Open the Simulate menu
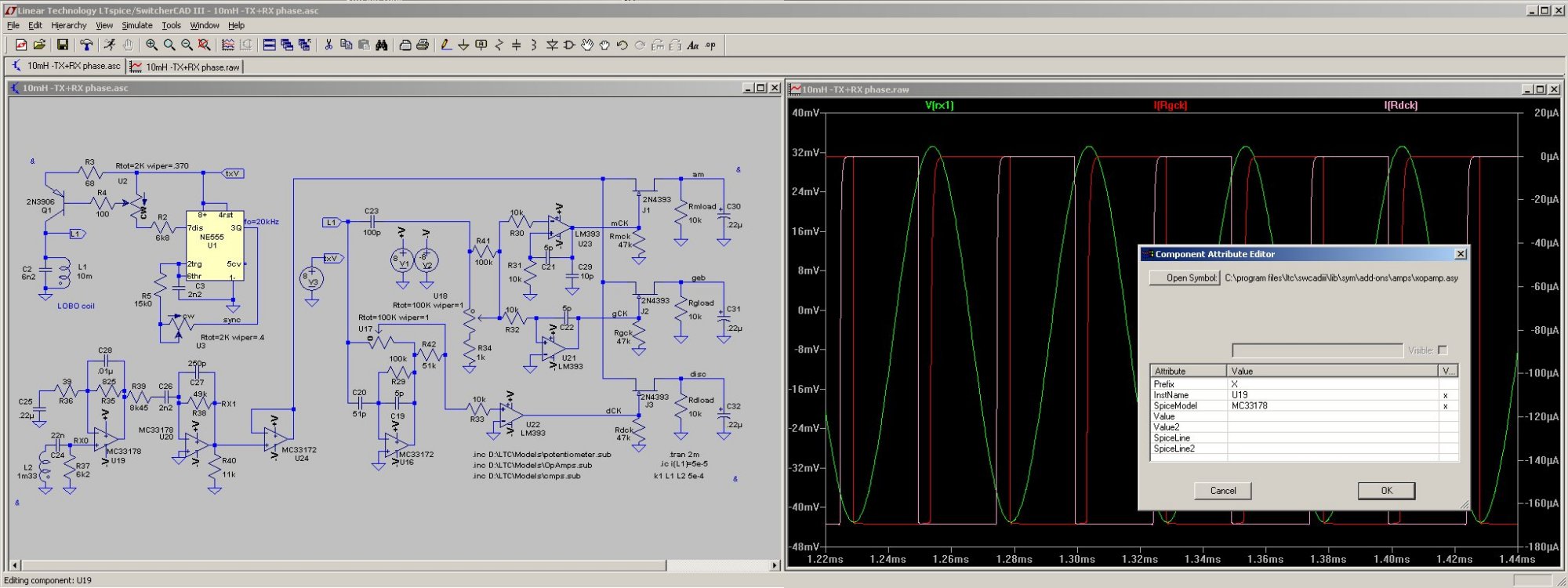 (x=137, y=25)
